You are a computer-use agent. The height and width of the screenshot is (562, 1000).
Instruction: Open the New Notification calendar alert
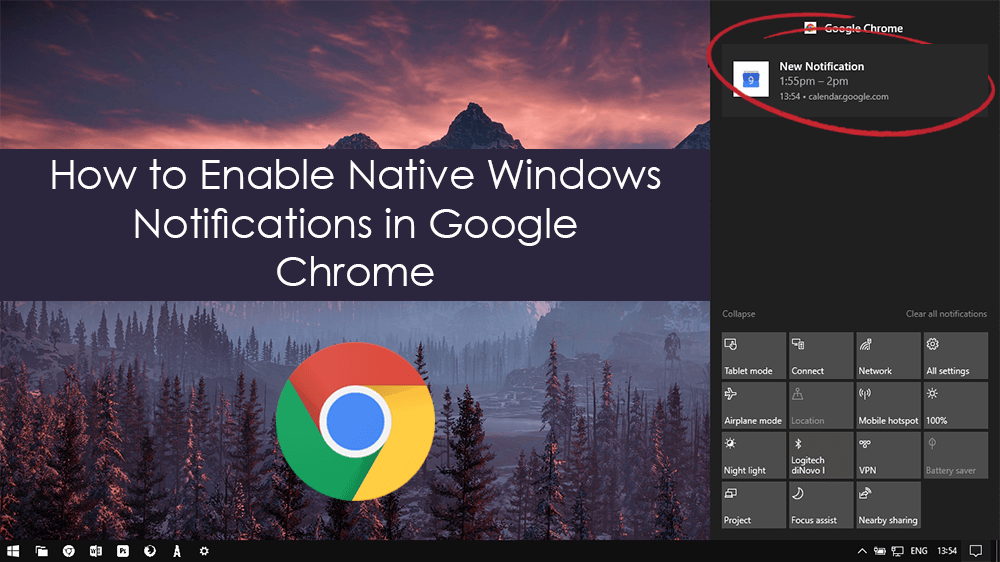tap(855, 80)
